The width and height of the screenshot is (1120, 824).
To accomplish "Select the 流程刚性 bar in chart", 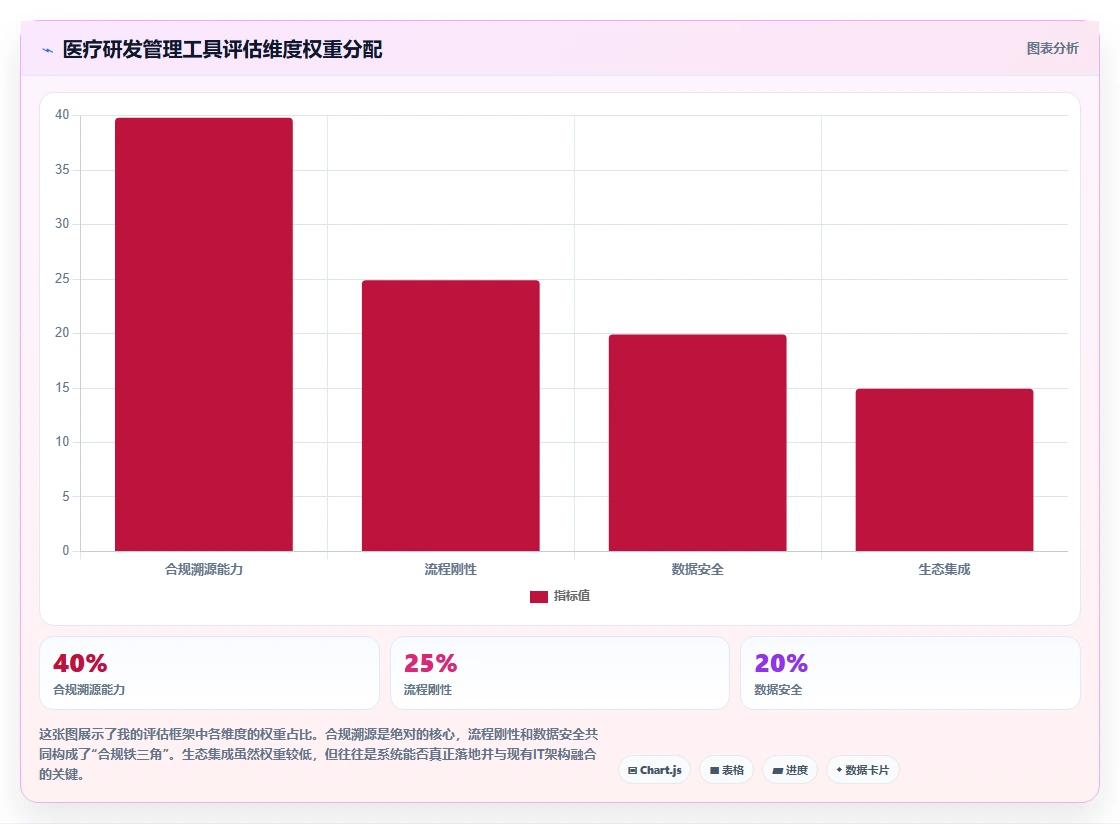I will [451, 416].
